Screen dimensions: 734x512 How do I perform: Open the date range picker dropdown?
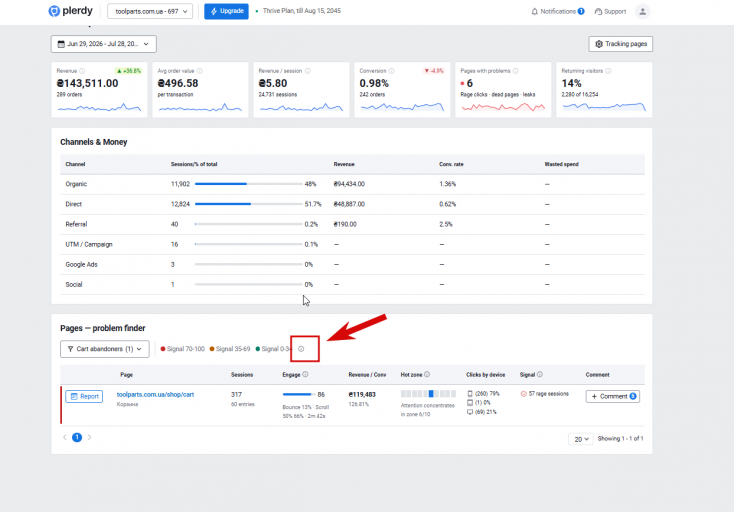click(x=103, y=44)
